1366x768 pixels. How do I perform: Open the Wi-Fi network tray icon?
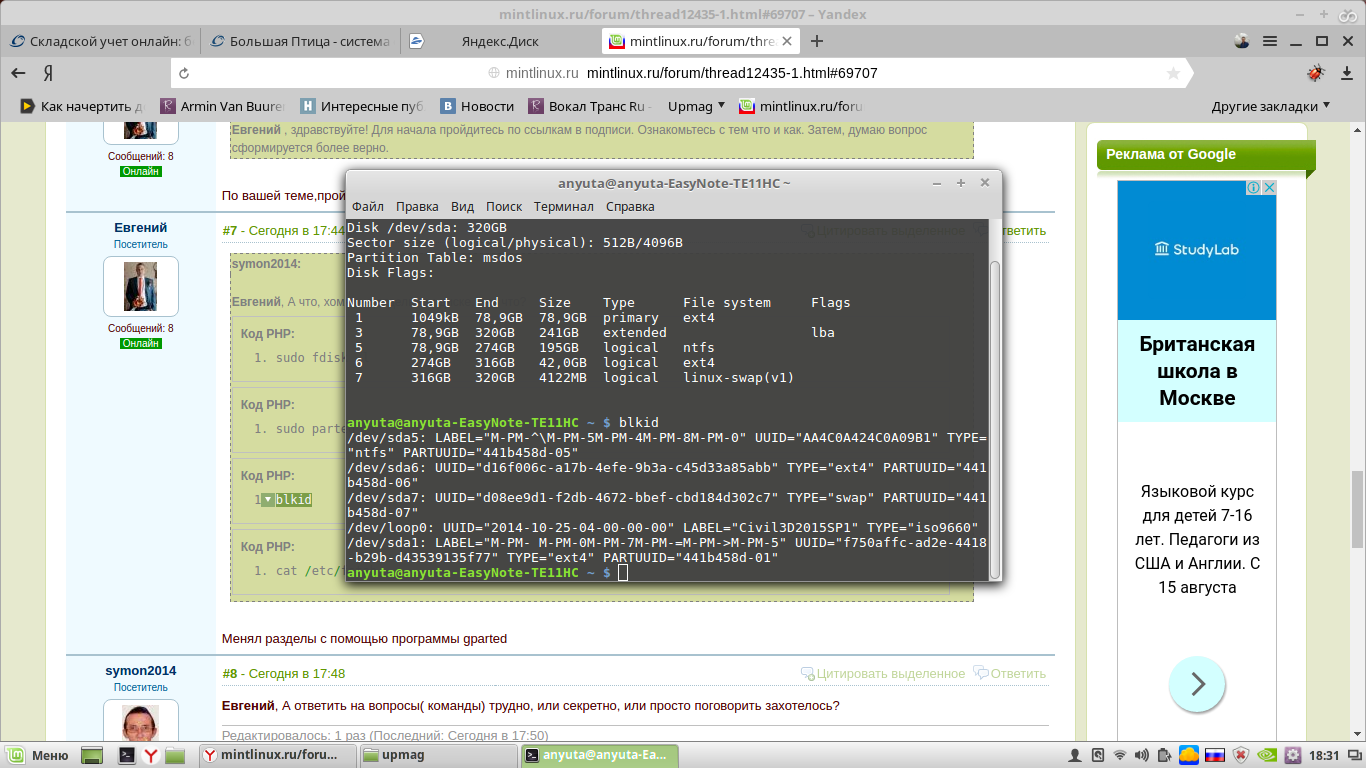click(1120, 755)
